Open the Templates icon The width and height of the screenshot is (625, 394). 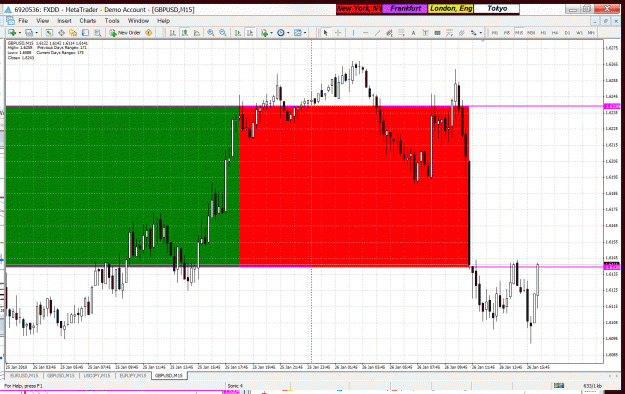297,33
